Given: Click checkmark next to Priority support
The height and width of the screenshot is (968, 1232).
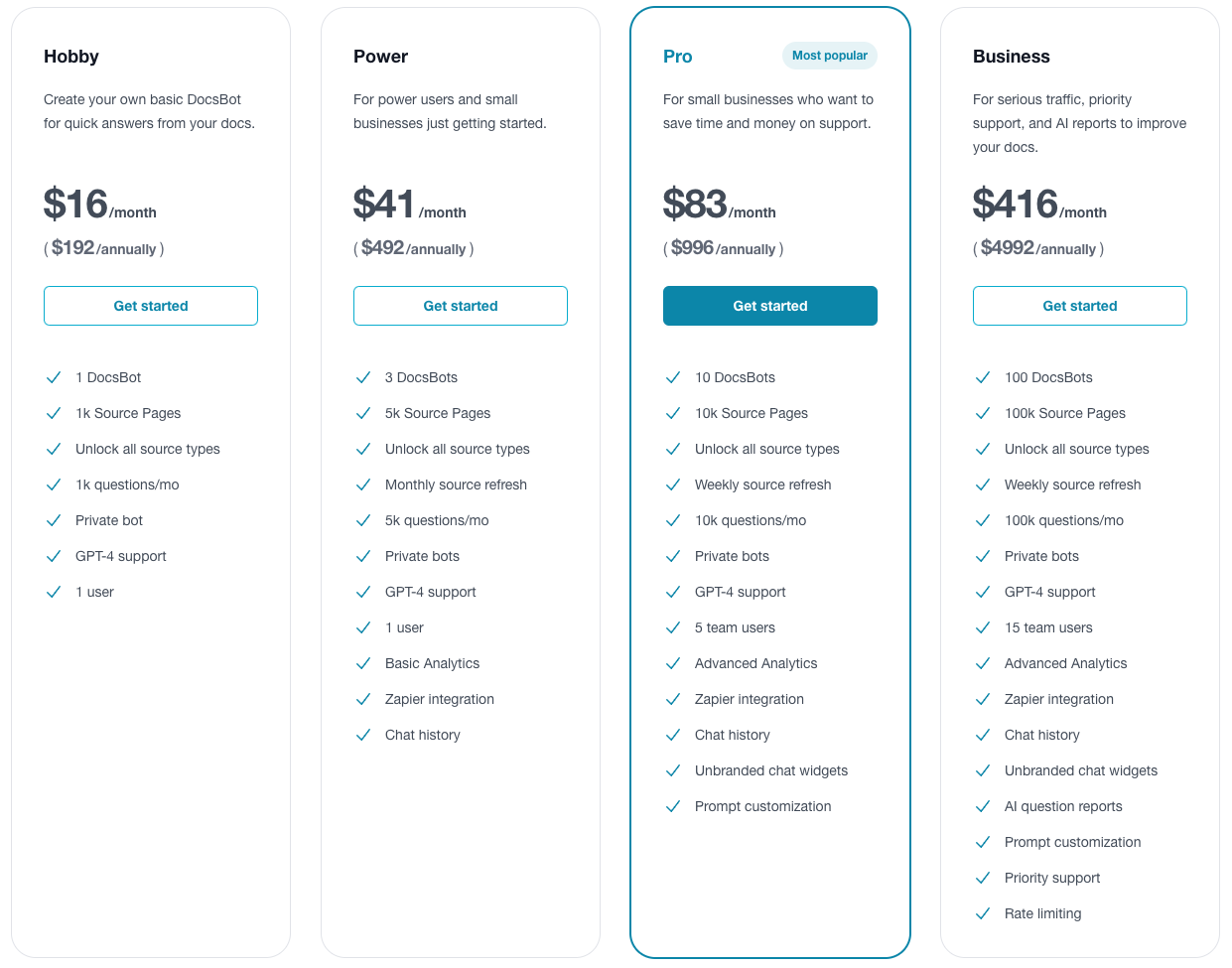Looking at the screenshot, I should (983, 878).
